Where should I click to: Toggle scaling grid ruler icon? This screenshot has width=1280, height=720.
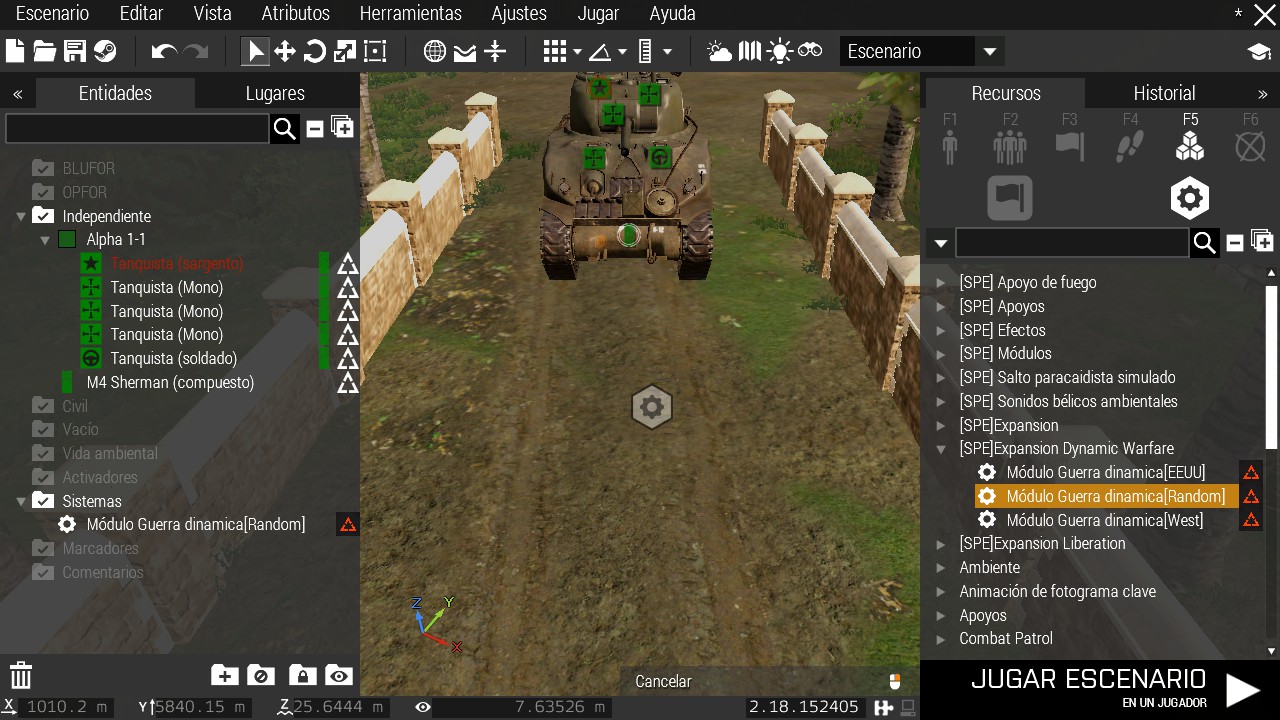pos(645,51)
